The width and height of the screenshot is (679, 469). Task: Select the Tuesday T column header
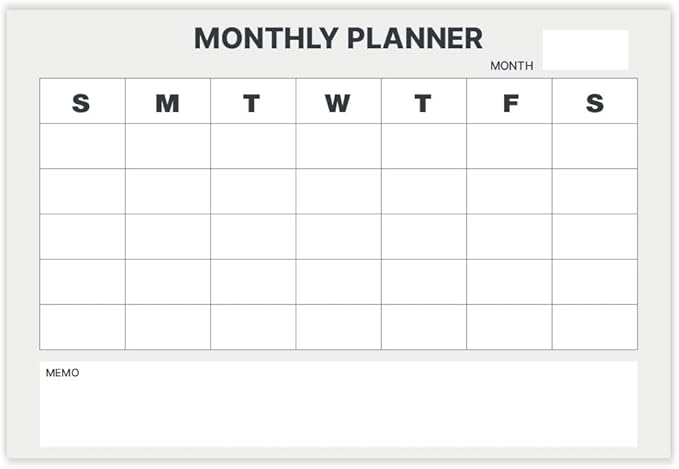pyautogui.click(x=252, y=102)
